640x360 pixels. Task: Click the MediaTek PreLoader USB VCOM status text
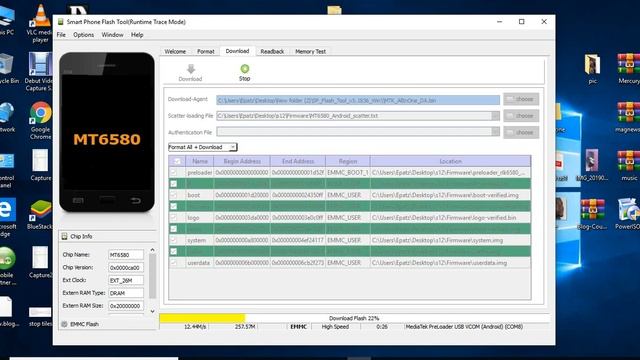pos(464,327)
